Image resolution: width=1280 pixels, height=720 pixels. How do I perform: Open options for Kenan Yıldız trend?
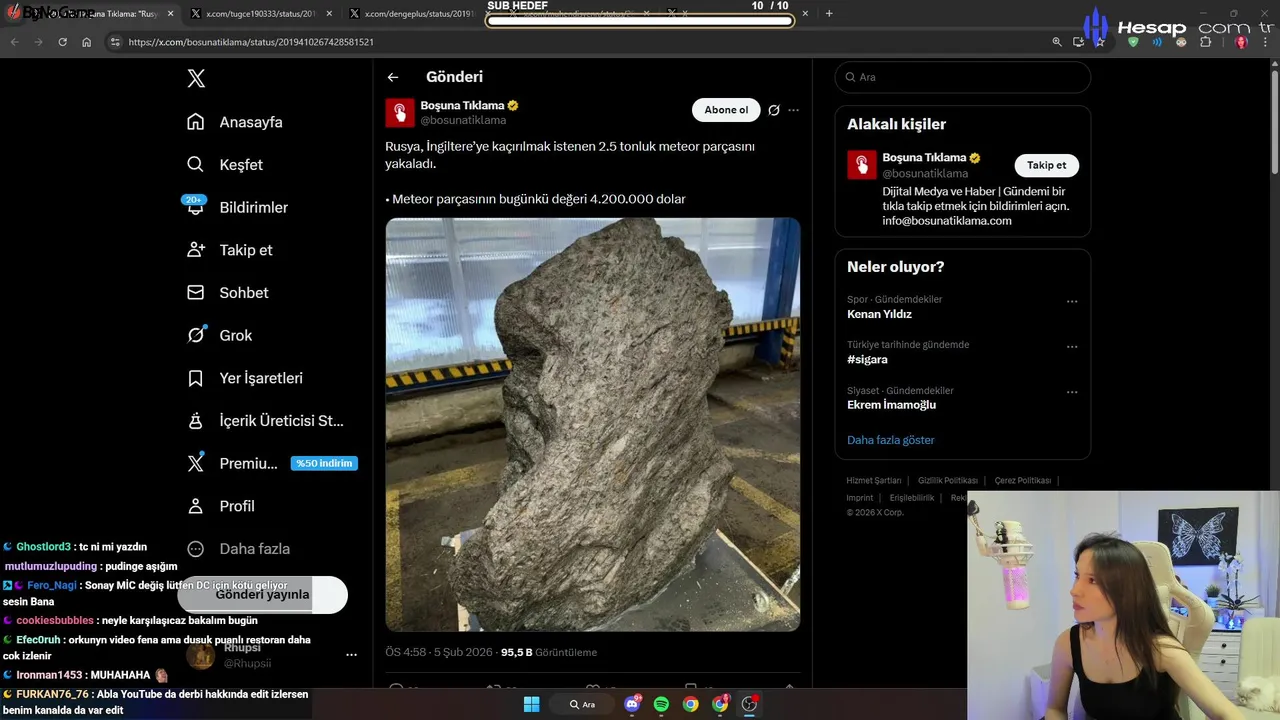pyautogui.click(x=1072, y=301)
